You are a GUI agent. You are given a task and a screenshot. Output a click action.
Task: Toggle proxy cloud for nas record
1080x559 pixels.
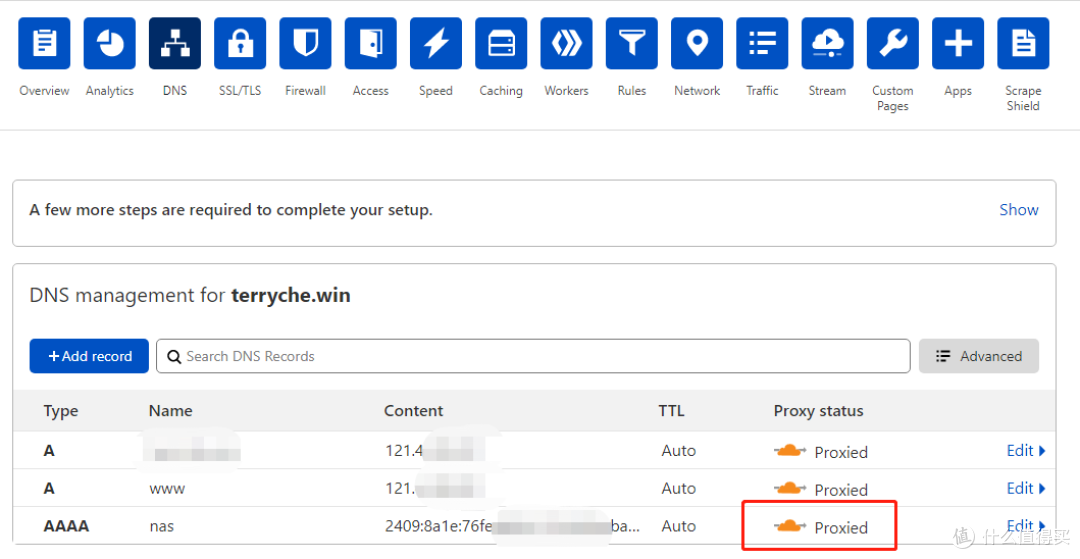[789, 527]
